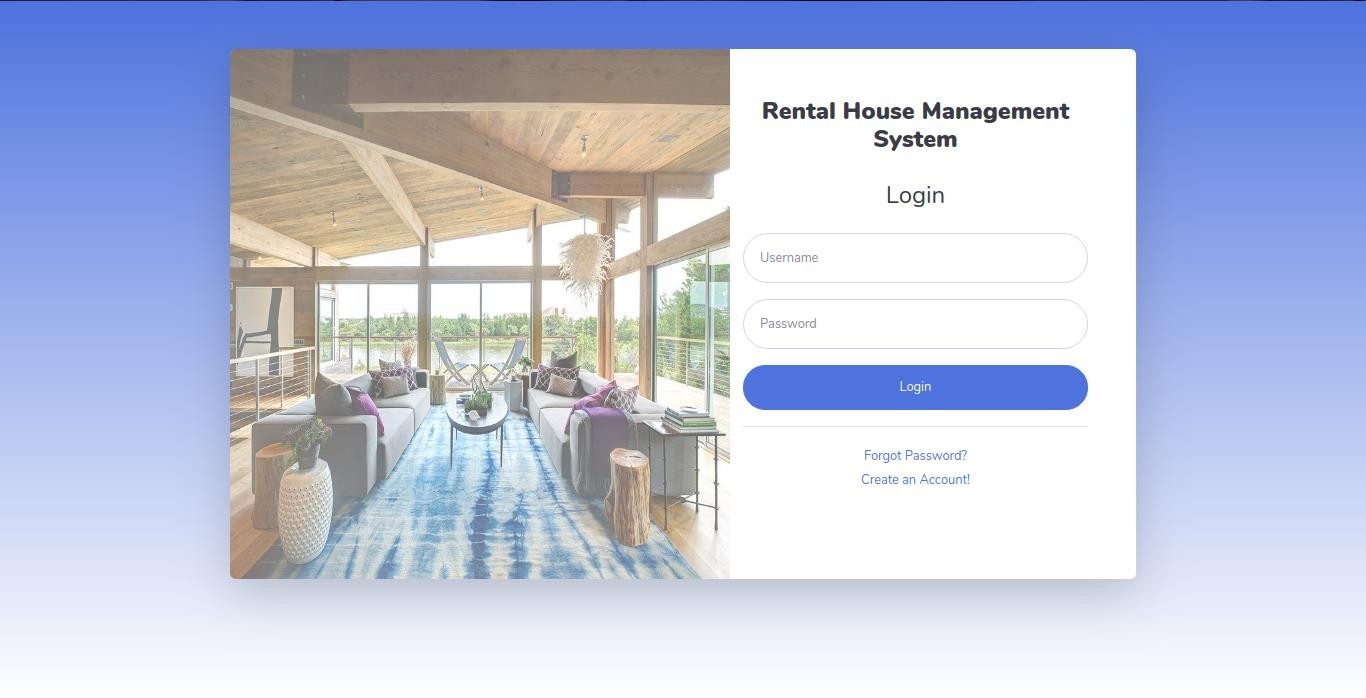
Task: Select the Rental House Management System heading
Action: [x=914, y=124]
